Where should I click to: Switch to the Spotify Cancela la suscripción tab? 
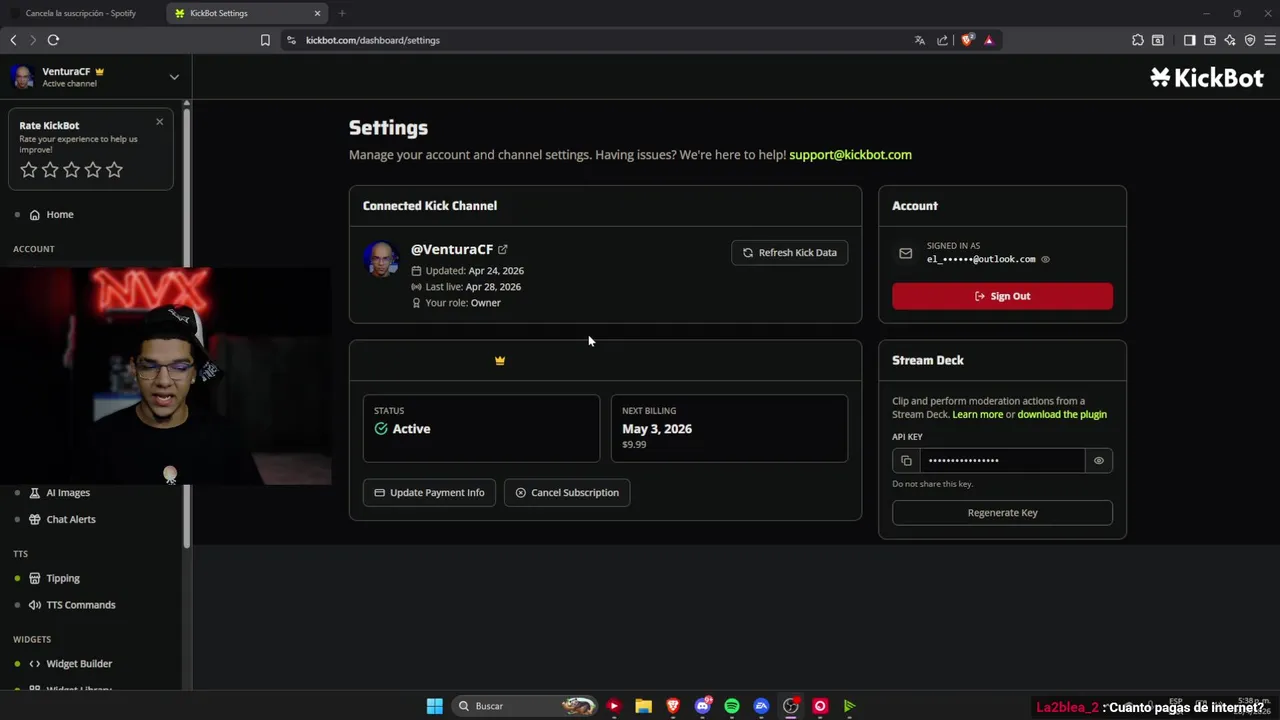pos(81,13)
